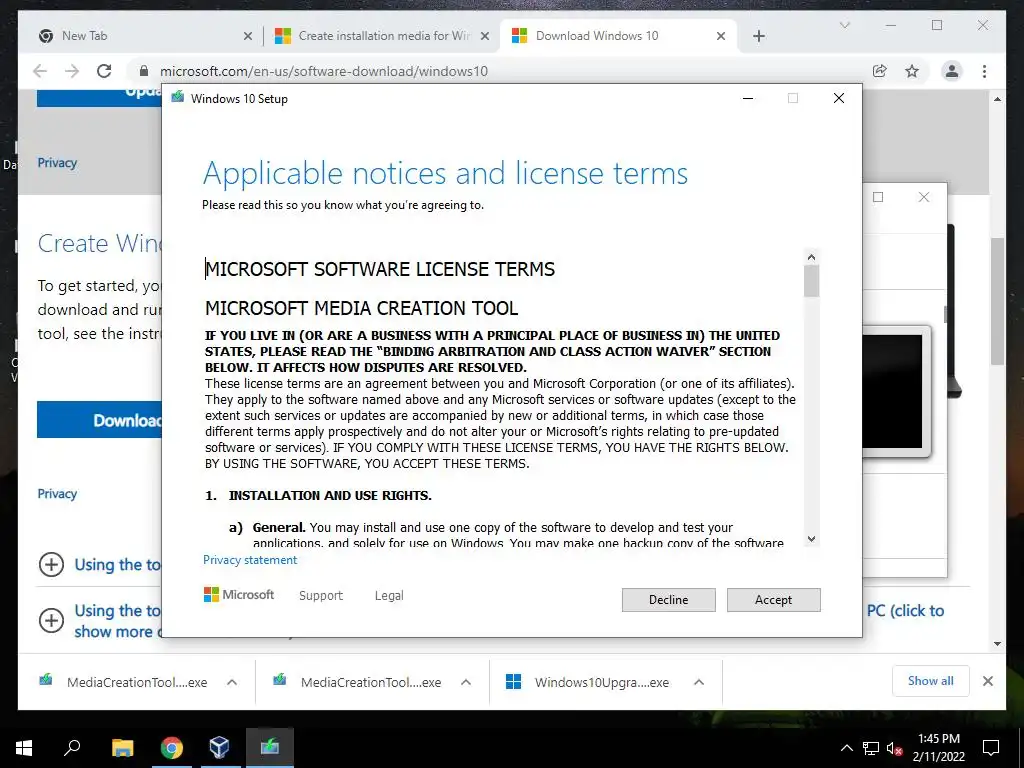Screen dimensions: 1024x768
Task: Close the Windows 10 Setup window
Action: coord(839,98)
